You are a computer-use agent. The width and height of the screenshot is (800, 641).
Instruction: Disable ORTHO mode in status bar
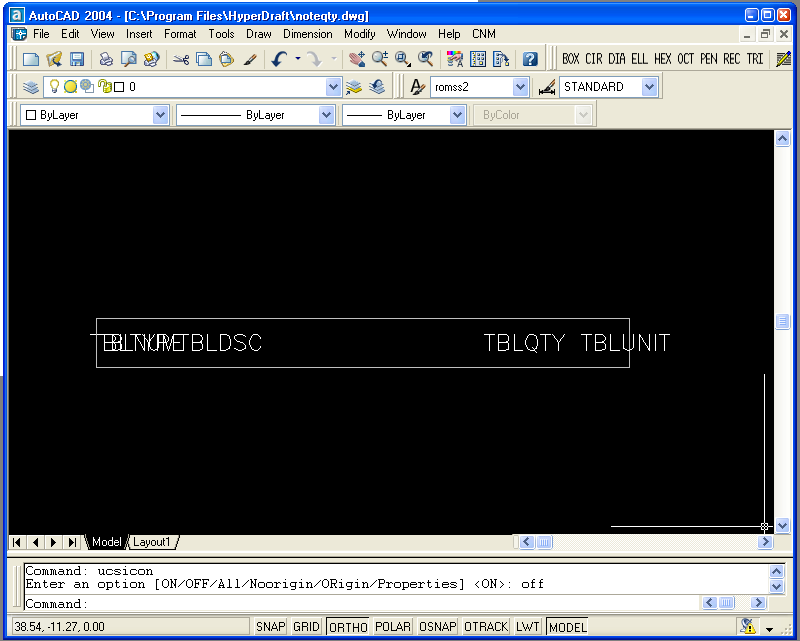click(348, 627)
